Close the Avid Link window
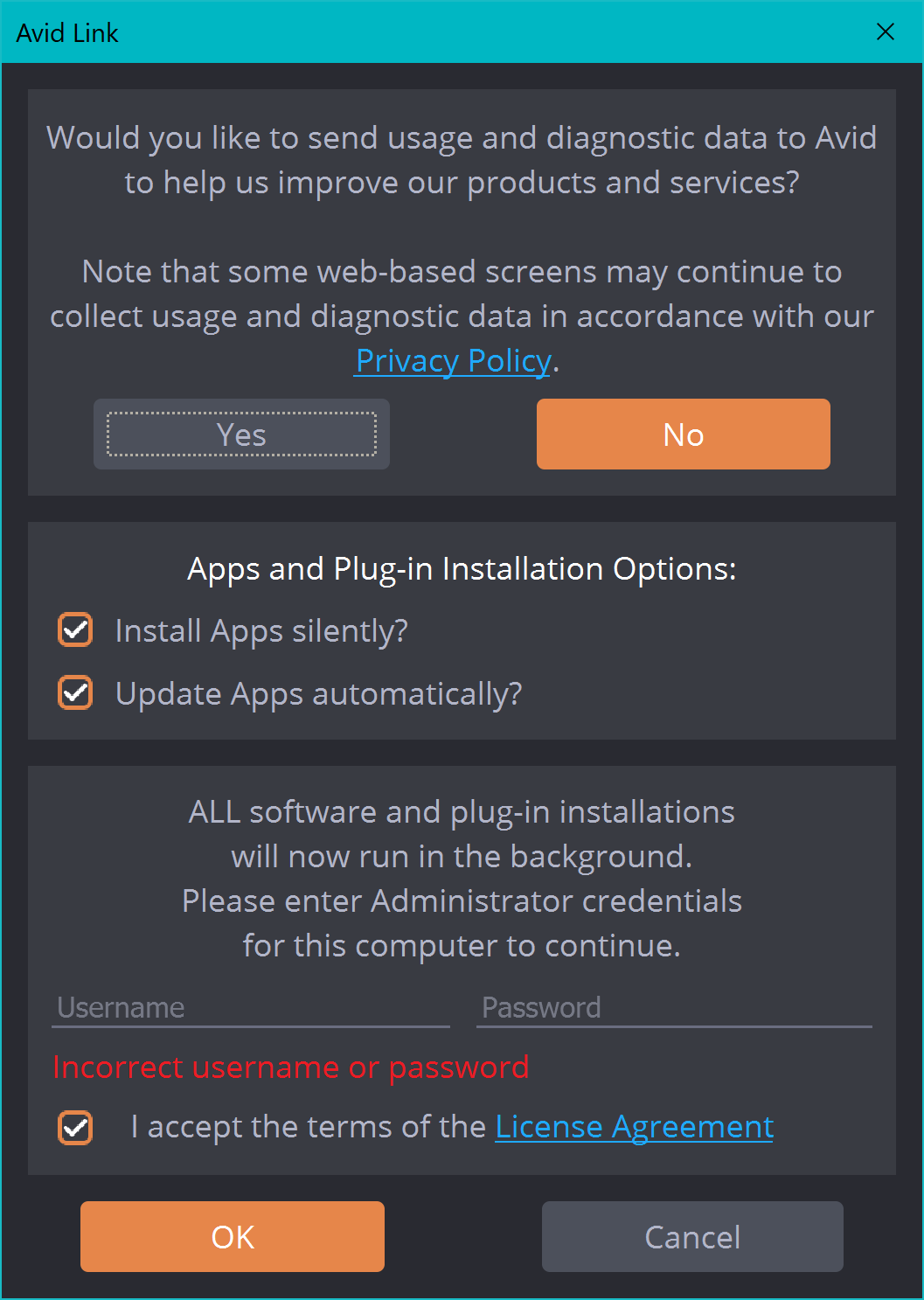Image resolution: width=924 pixels, height=1300 pixels. tap(886, 32)
